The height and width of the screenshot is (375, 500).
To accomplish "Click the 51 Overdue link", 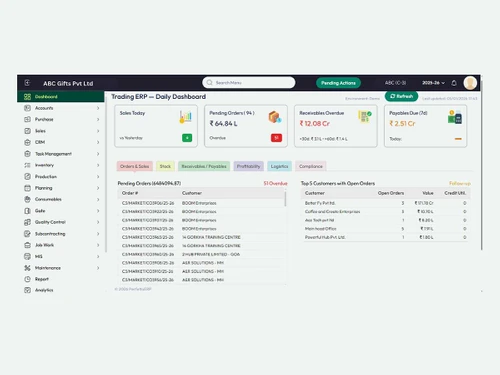I will [275, 183].
